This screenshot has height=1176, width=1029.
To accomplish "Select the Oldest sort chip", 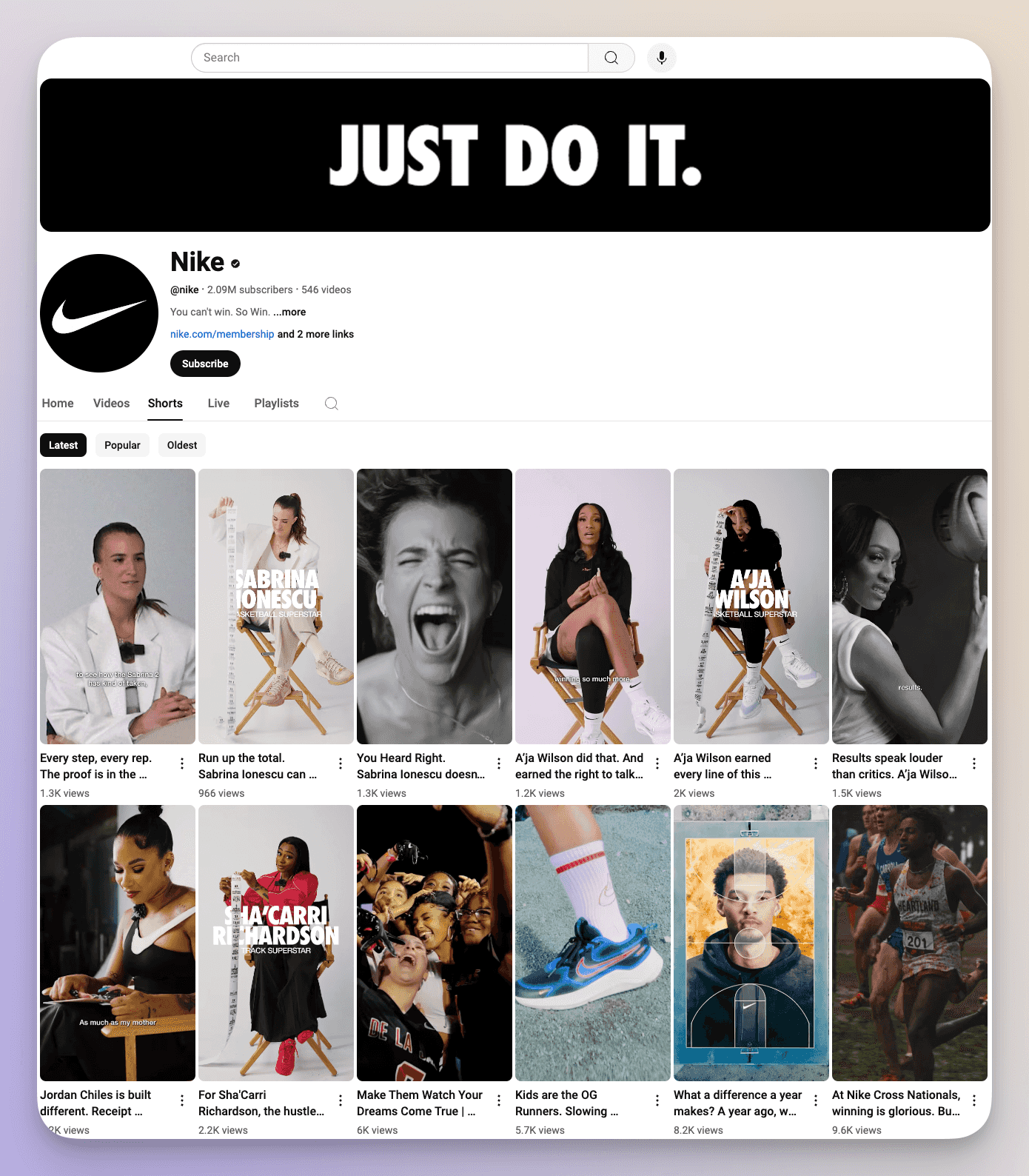I will click(x=182, y=445).
